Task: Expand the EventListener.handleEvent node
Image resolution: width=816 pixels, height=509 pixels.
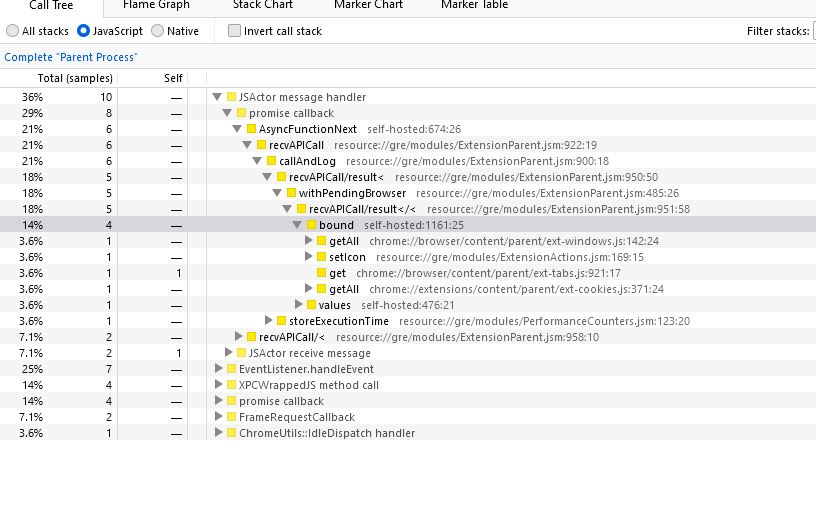Action: click(x=219, y=369)
